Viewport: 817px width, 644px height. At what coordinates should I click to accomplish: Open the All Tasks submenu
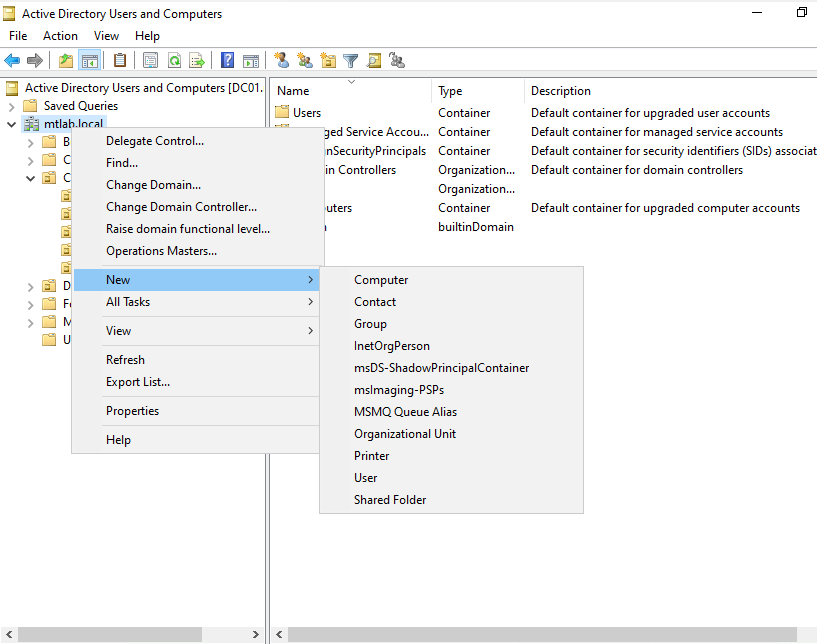(196, 302)
